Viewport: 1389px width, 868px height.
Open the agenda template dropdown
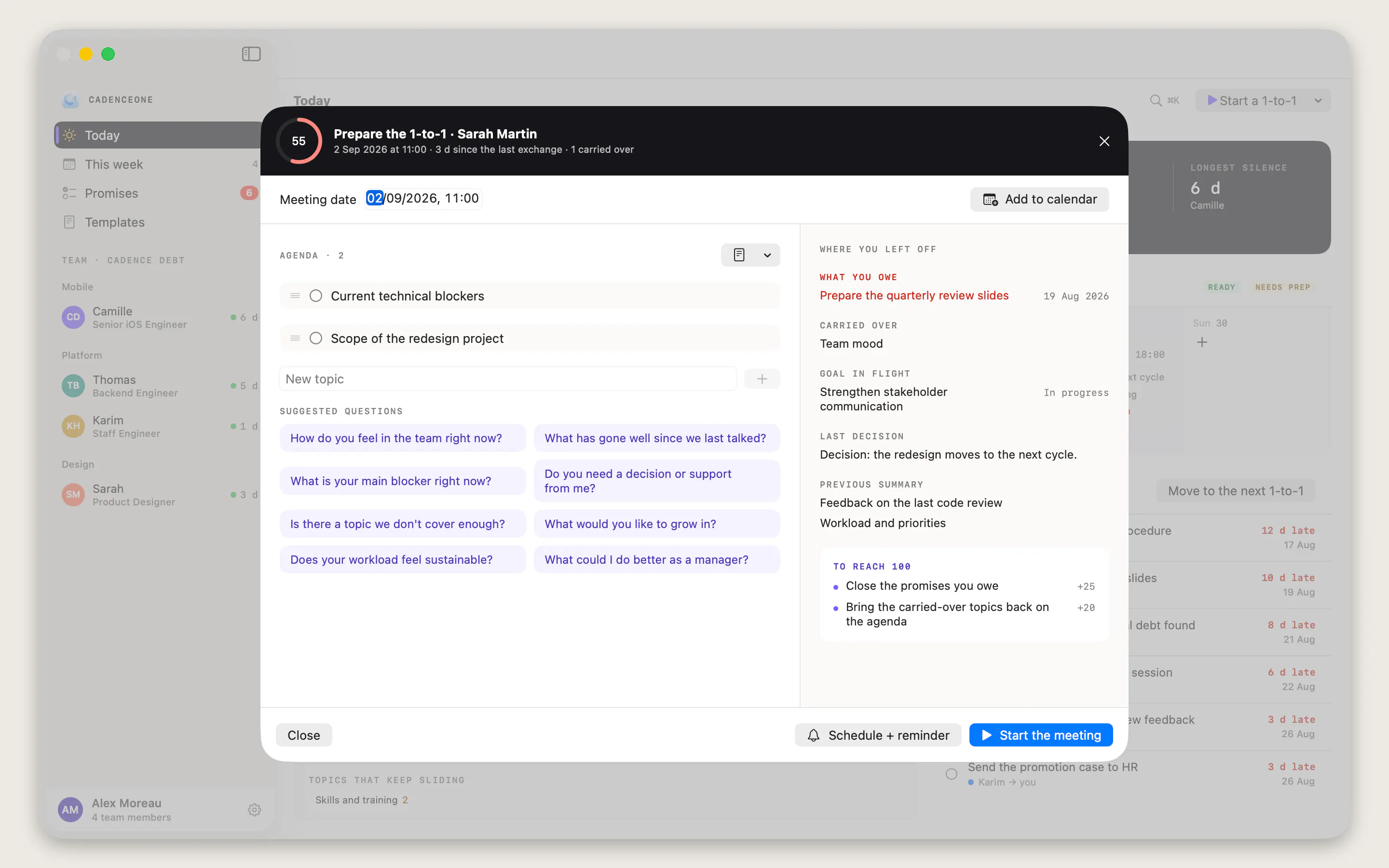pyautogui.click(x=750, y=255)
